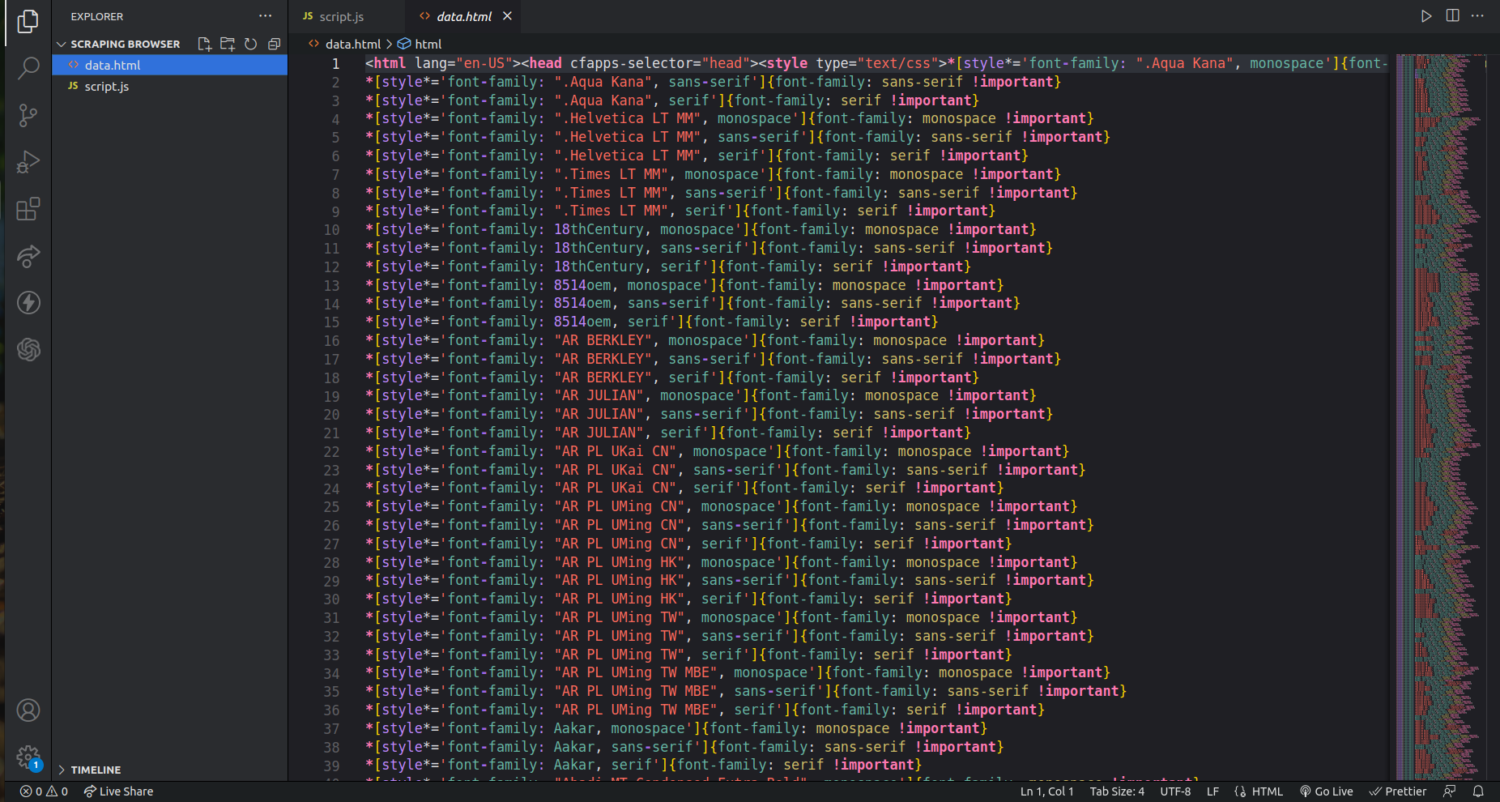Collapse all folders in Explorer

pos(274,44)
